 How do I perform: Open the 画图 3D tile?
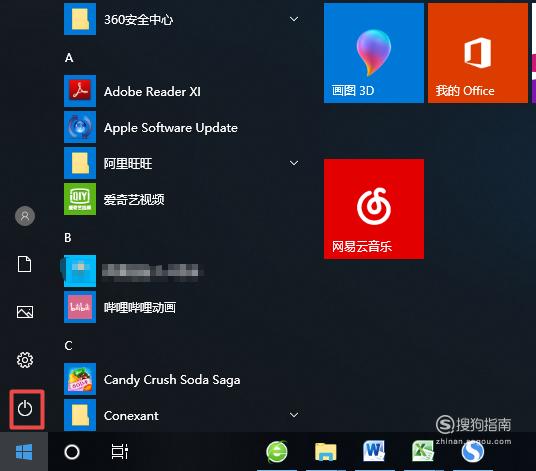374,53
